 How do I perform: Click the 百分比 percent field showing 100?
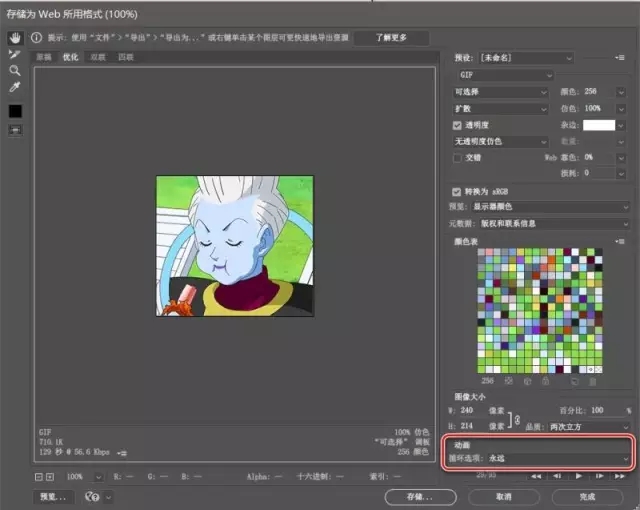(607, 410)
